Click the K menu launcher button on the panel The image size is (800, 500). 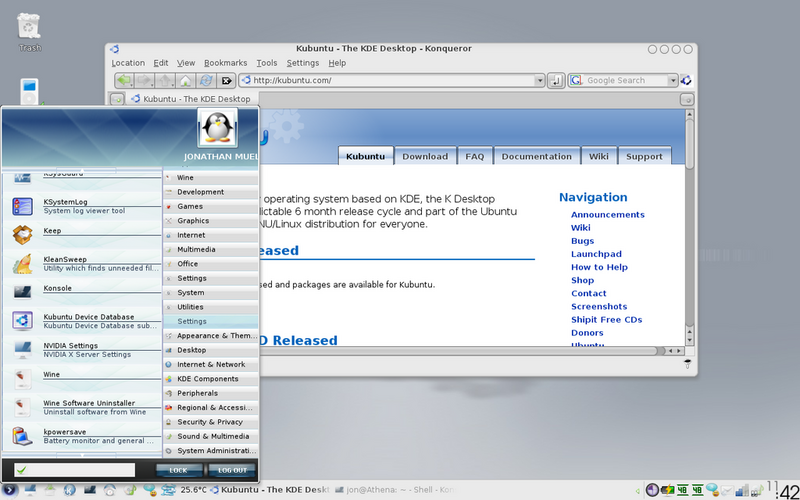click(10, 491)
